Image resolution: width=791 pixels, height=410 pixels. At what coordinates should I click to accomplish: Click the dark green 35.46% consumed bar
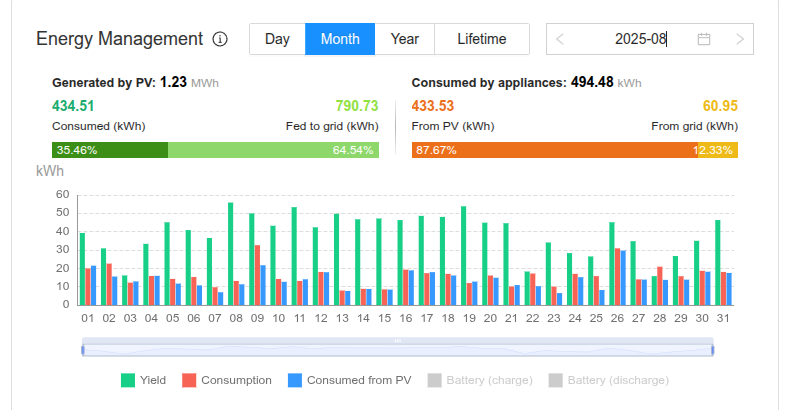tap(110, 150)
